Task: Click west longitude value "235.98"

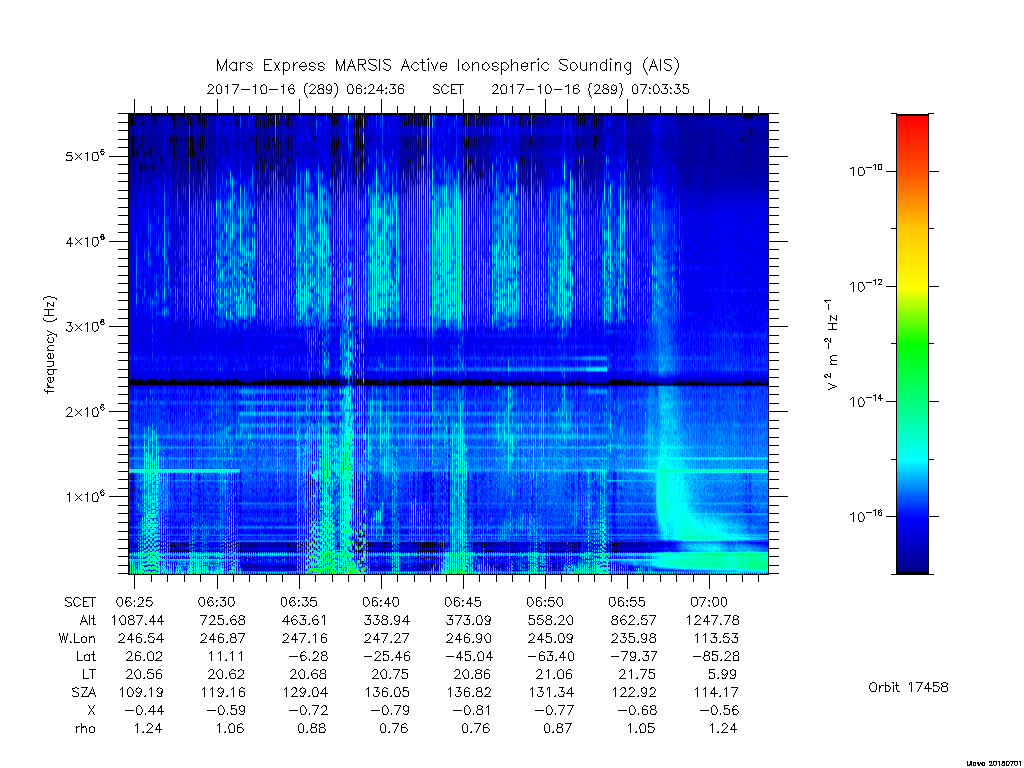Action: pos(633,638)
